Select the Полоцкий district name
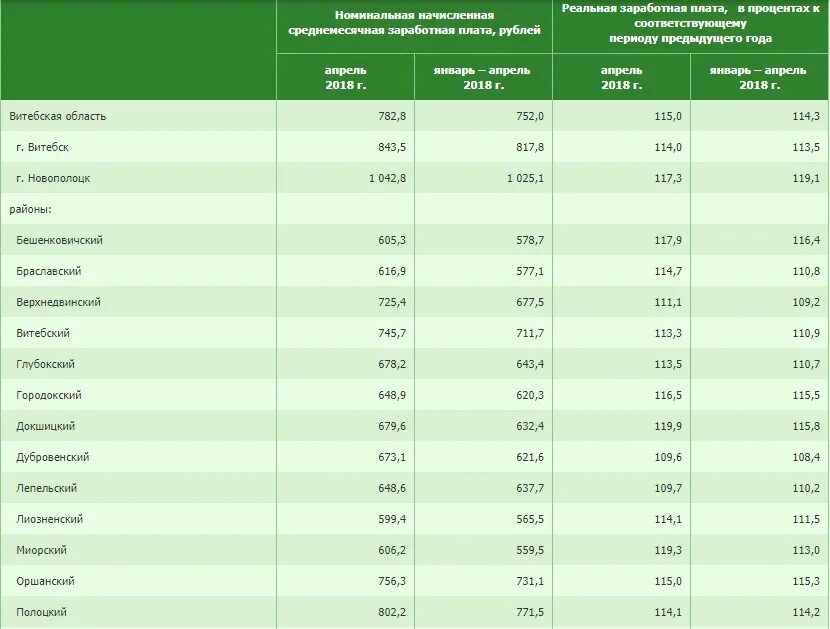Image resolution: width=830 pixels, height=629 pixels. [x=41, y=612]
